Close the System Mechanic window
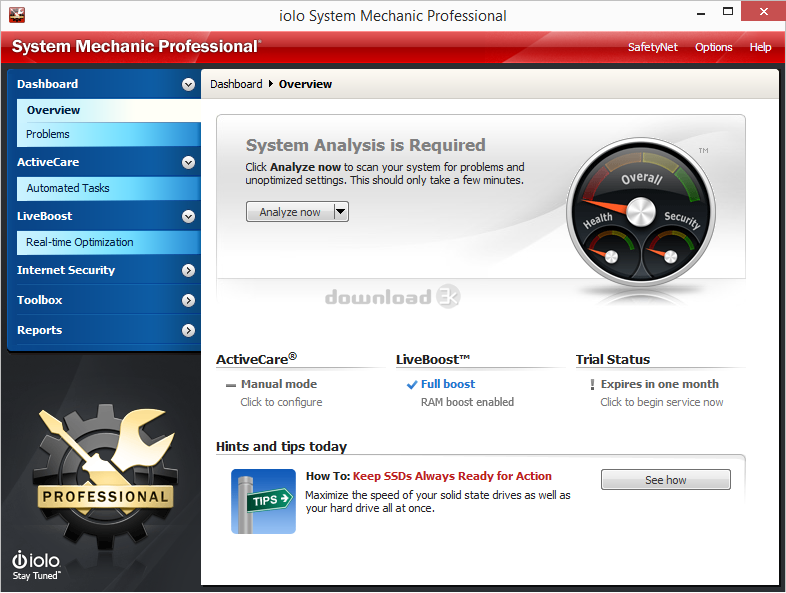 click(x=763, y=11)
